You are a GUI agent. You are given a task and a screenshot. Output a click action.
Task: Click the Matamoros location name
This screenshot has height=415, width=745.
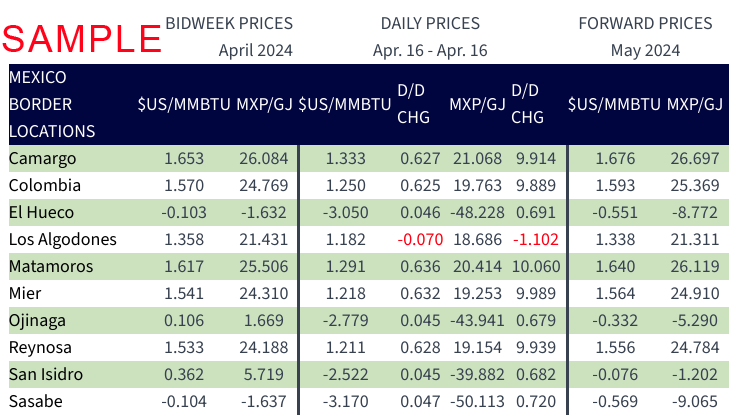(51, 267)
